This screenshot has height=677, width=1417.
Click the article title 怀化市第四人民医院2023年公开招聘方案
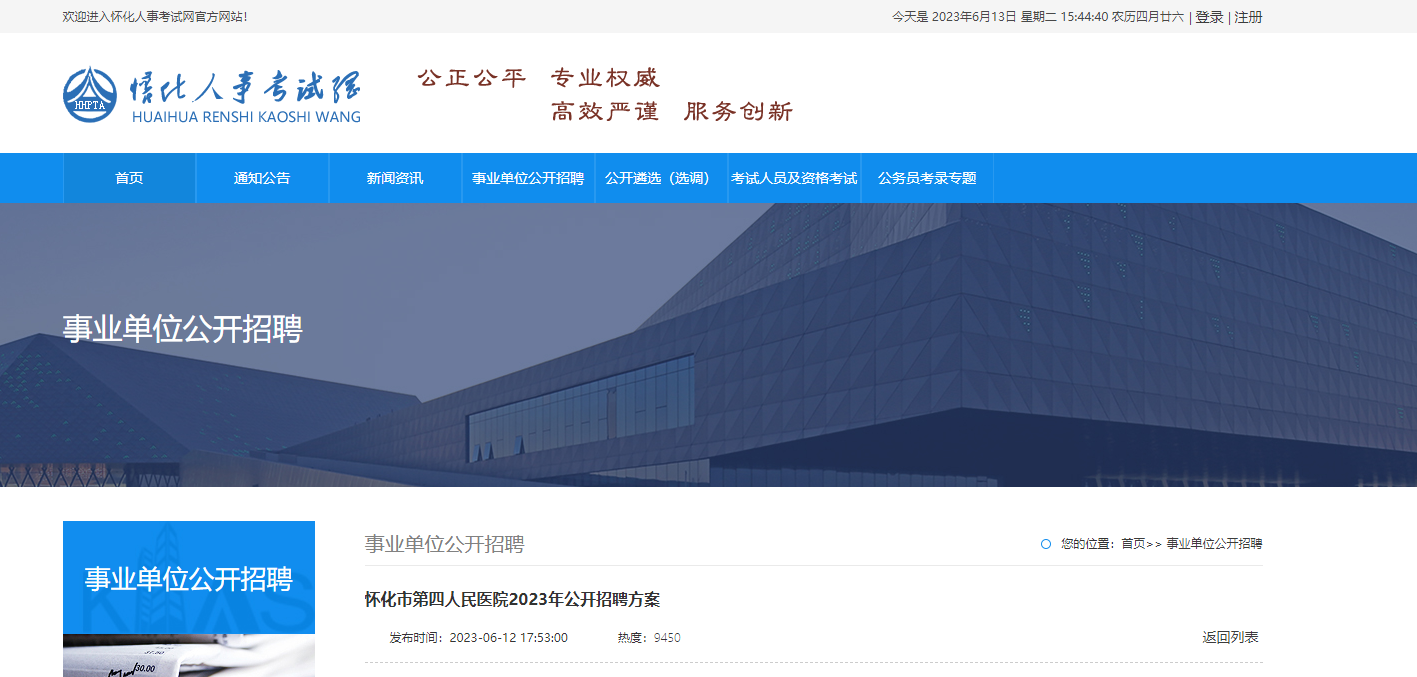click(512, 600)
